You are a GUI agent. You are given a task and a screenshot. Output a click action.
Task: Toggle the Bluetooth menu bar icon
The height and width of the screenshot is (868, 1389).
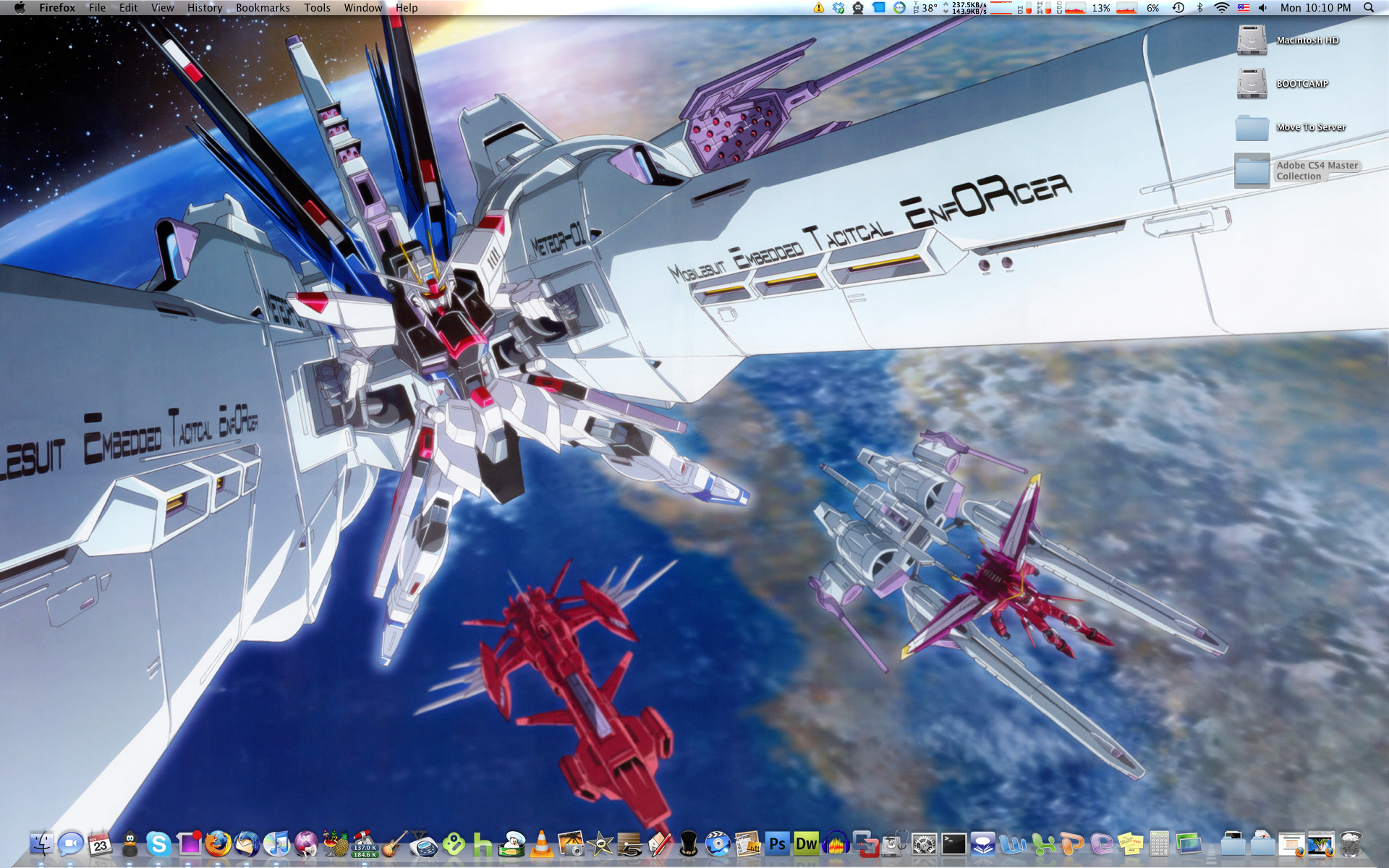coord(1199,8)
